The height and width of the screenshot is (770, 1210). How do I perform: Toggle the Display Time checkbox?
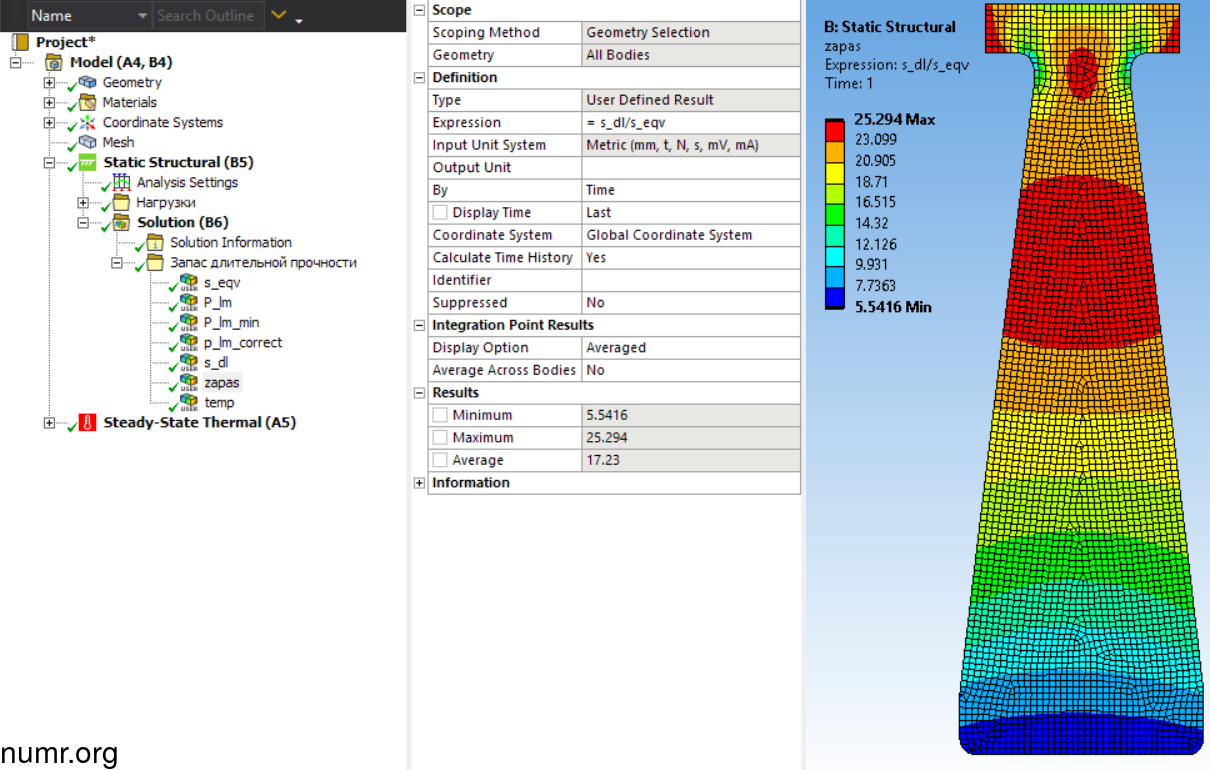tap(440, 213)
